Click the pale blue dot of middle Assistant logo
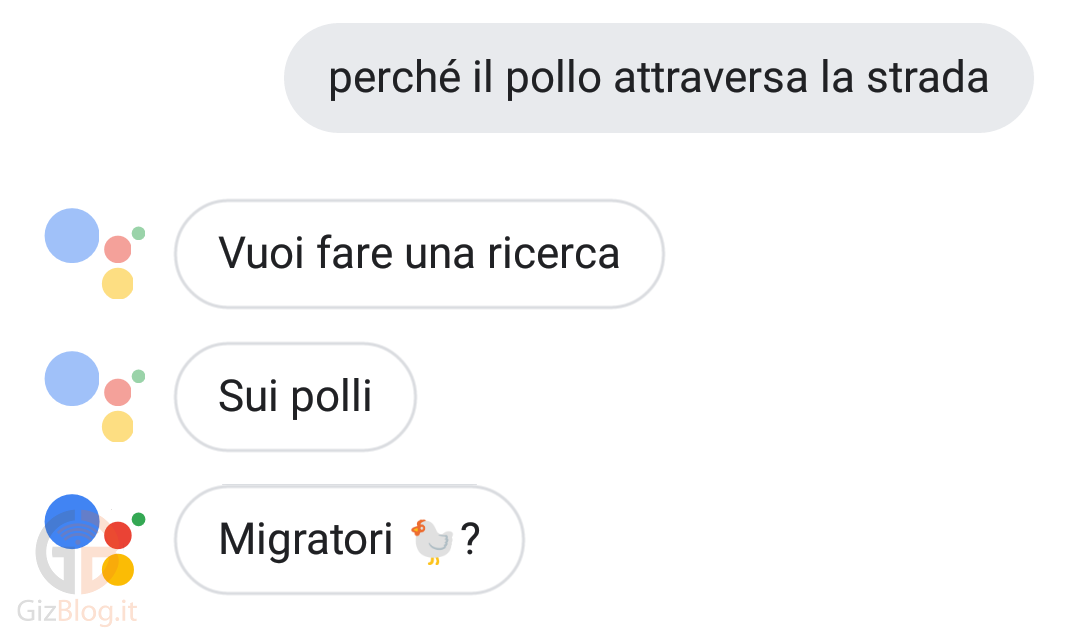 (72, 379)
